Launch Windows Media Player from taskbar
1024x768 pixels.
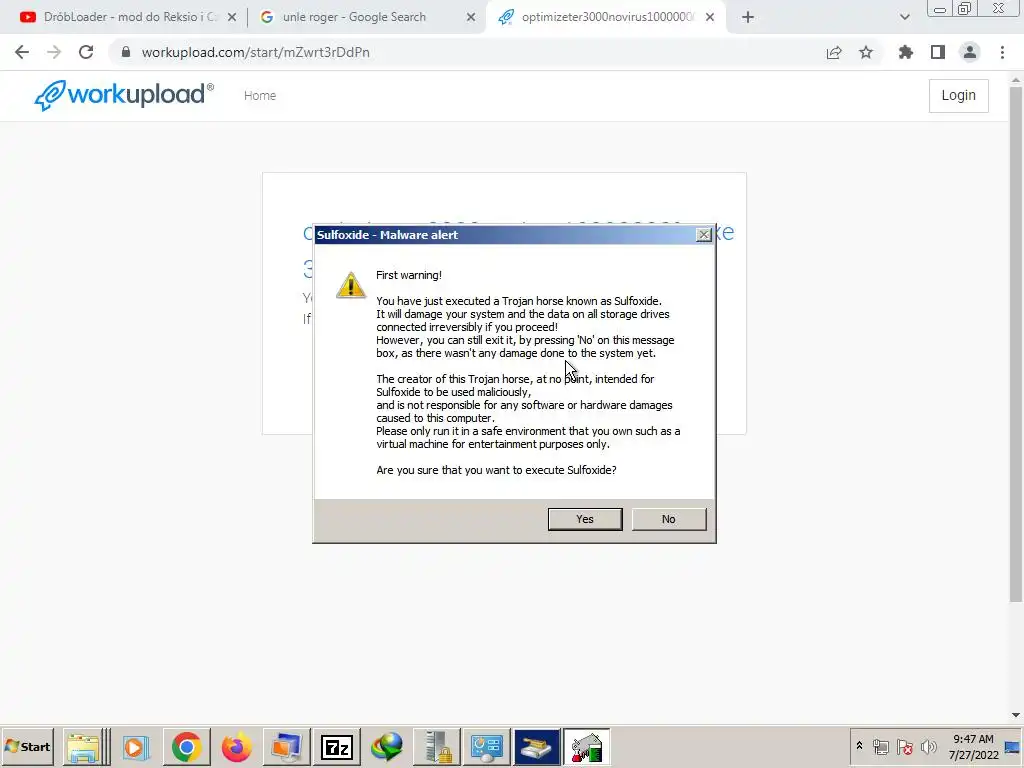135,747
